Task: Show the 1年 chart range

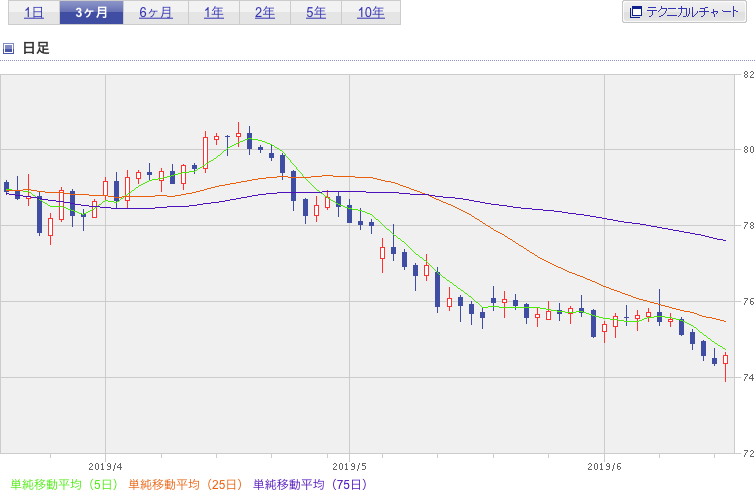Action: tap(214, 12)
